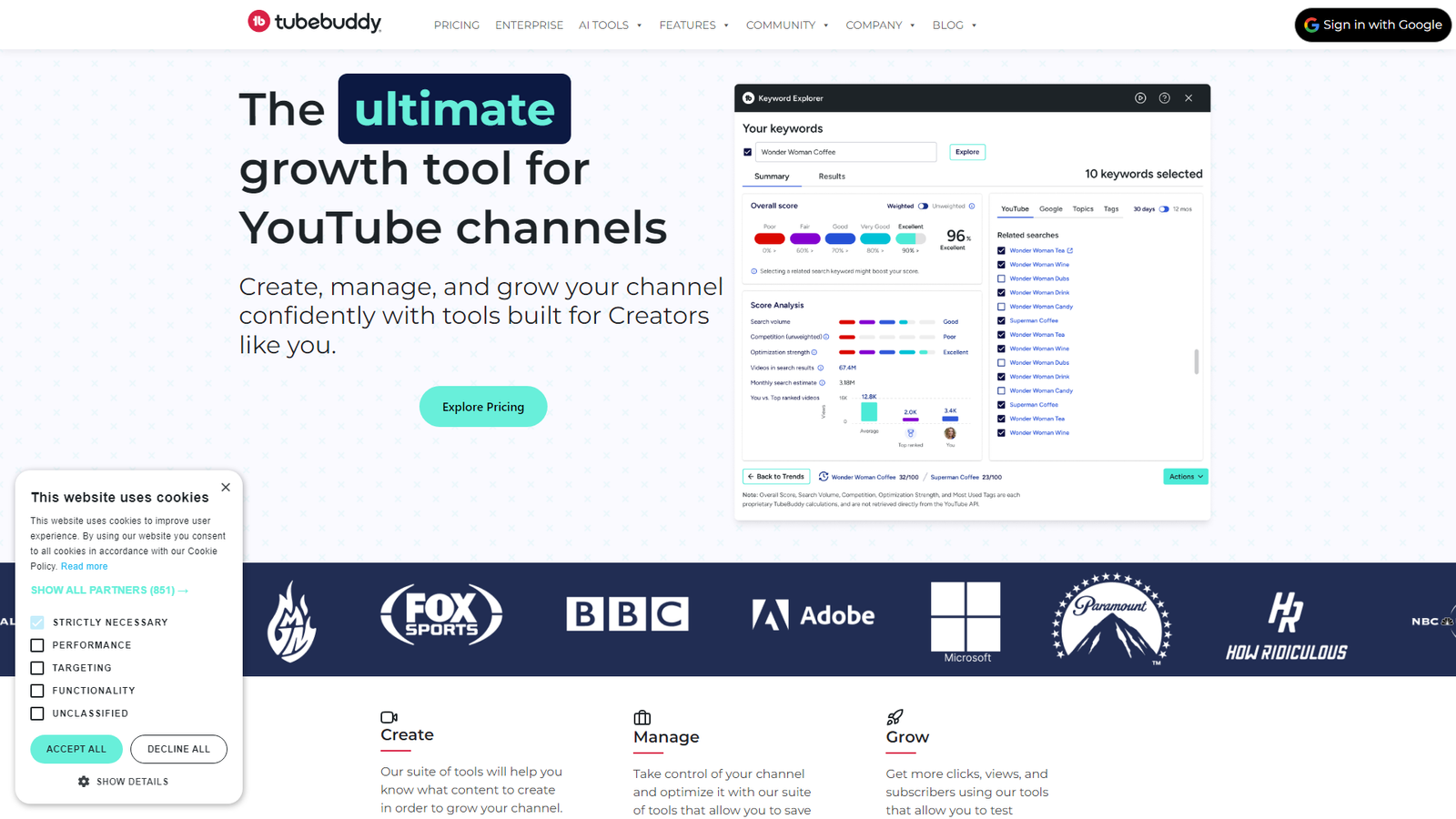Check the Functionality cookies checkbox
The image size is (1456, 819).
pos(37,691)
